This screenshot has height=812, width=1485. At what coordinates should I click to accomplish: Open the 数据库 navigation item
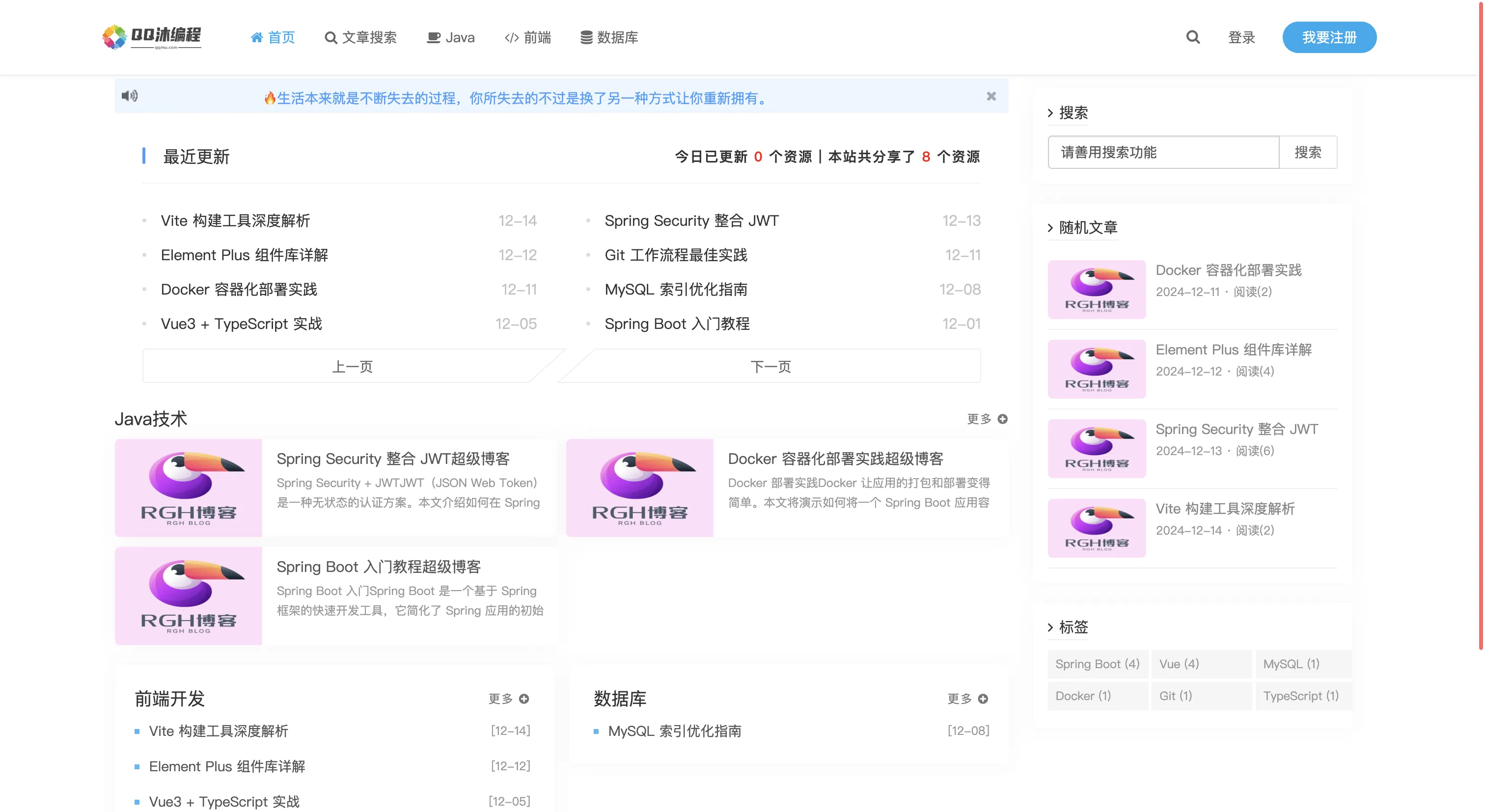(x=609, y=37)
